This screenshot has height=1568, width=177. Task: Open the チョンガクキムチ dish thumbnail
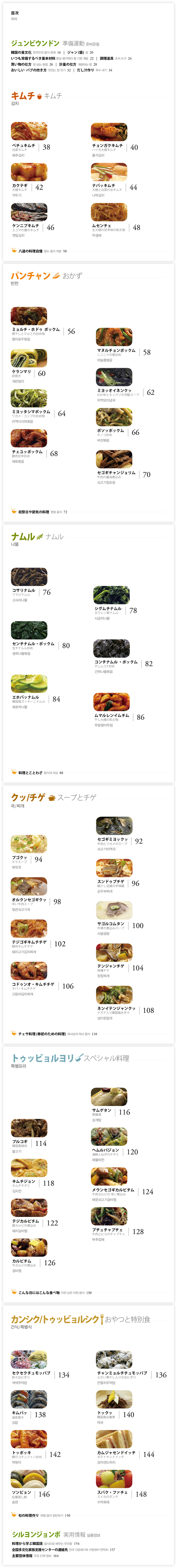tap(109, 132)
